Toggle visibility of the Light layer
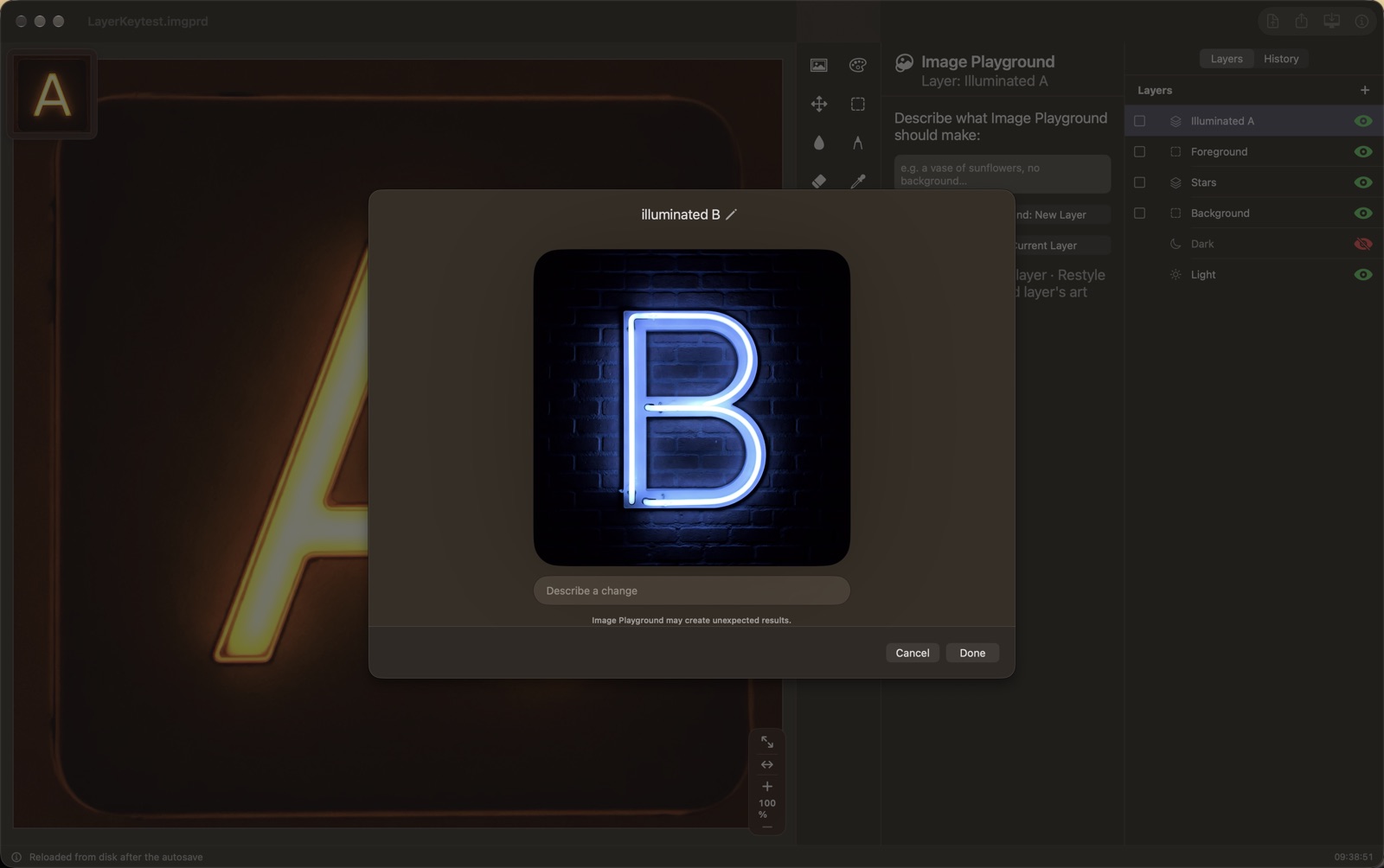1384x868 pixels. pyautogui.click(x=1363, y=274)
